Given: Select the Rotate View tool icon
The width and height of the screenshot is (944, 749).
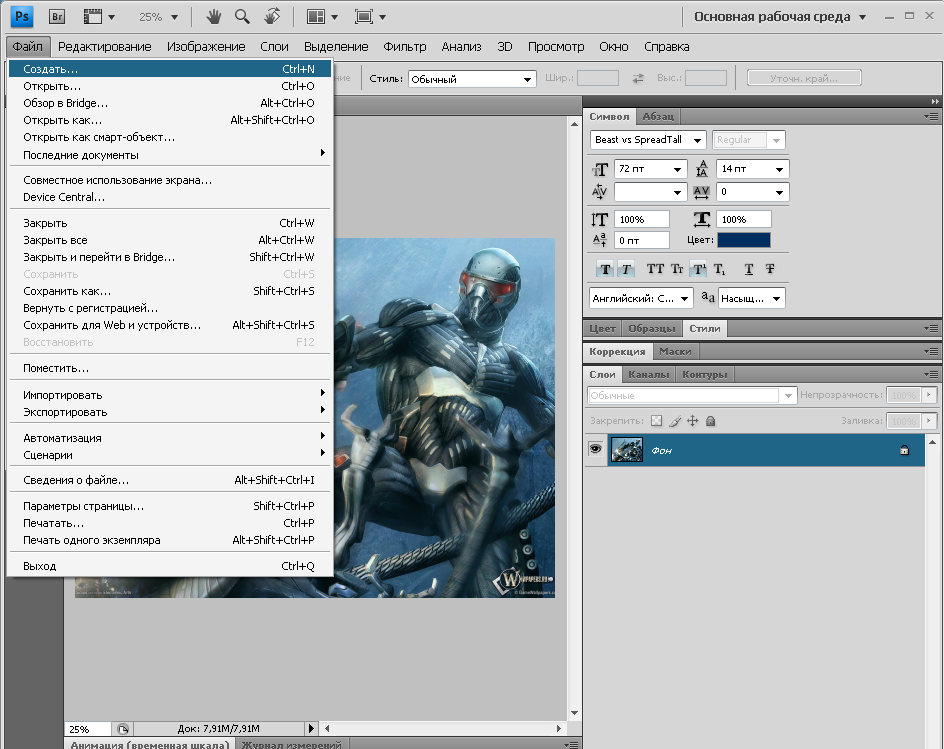Looking at the screenshot, I should pos(272,17).
